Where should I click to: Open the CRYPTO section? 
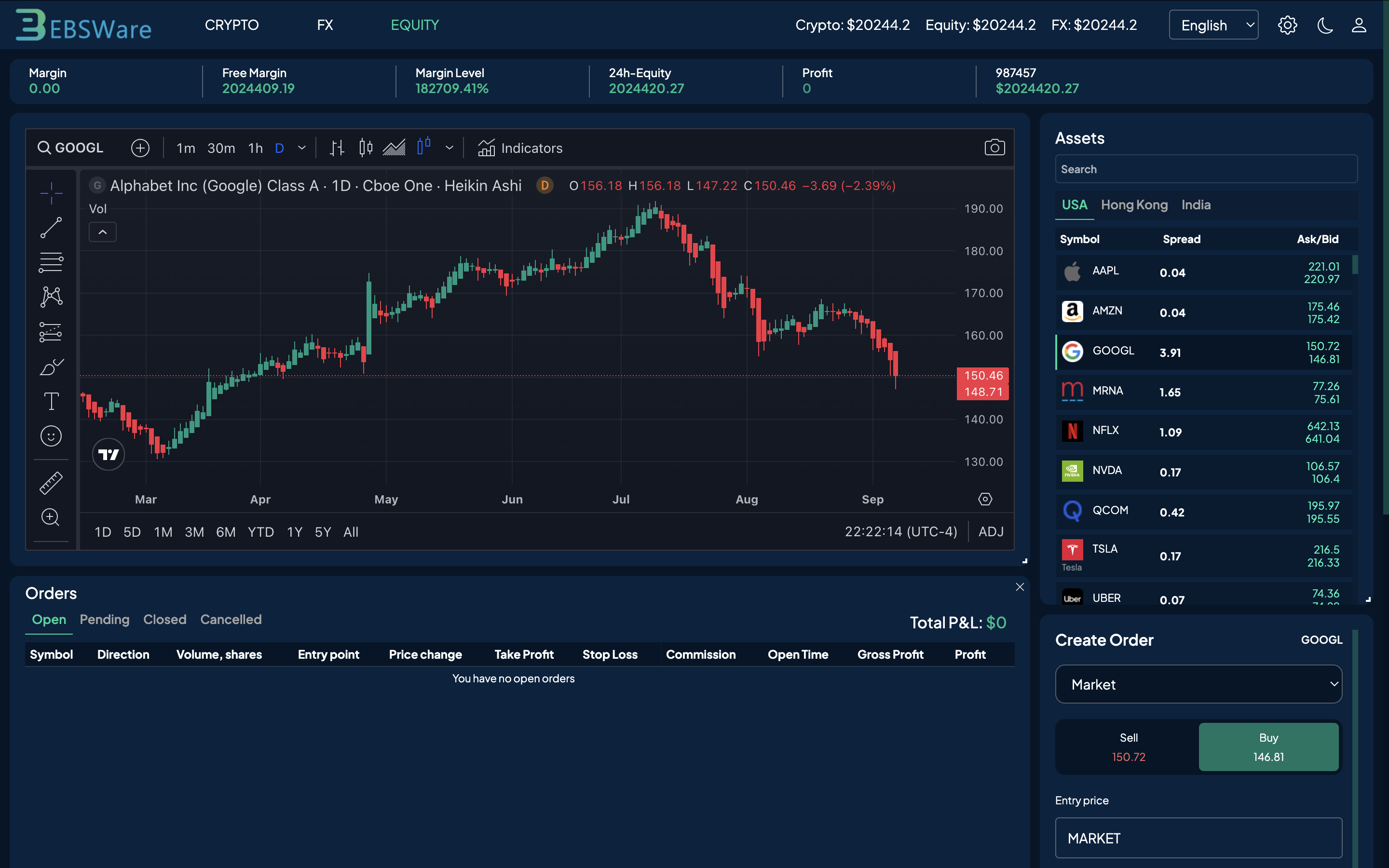click(232, 25)
